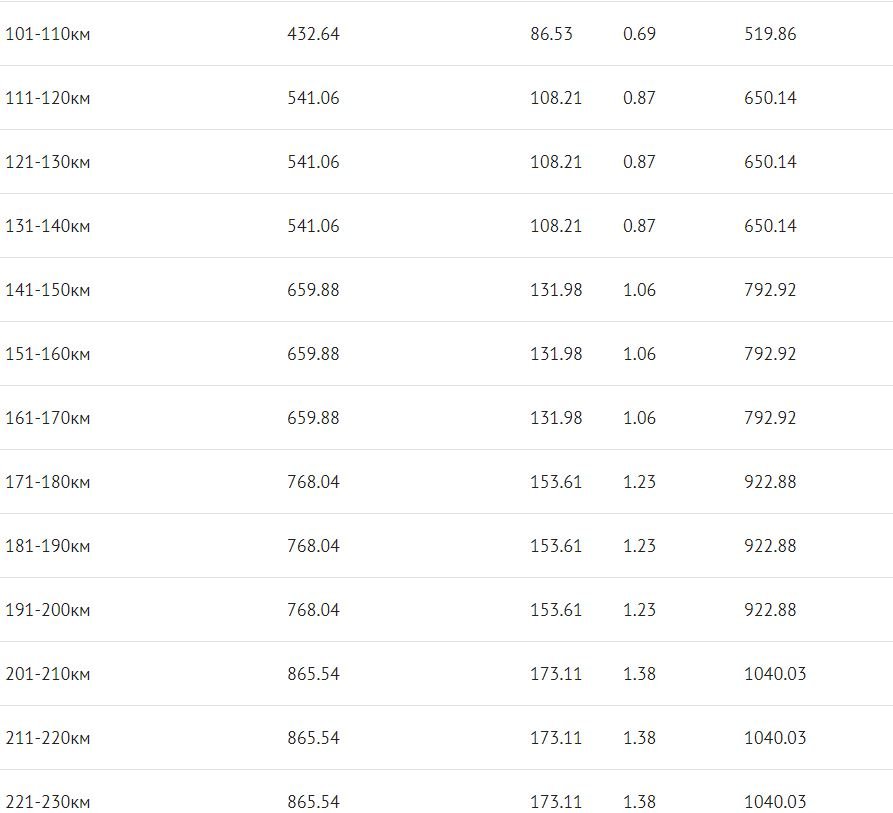Image resolution: width=893 pixels, height=813 pixels.
Task: Click the 131-140км row label
Action: coord(48,226)
